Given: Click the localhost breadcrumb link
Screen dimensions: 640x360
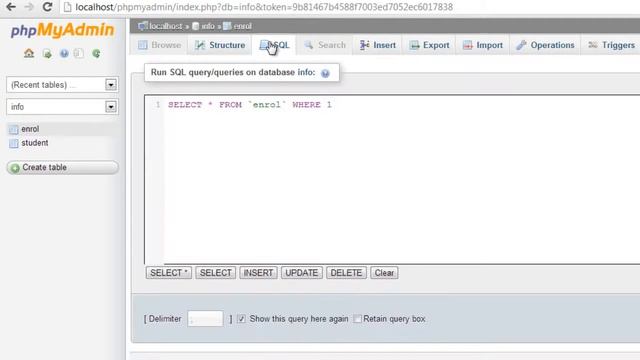Looking at the screenshot, I should point(166,26).
